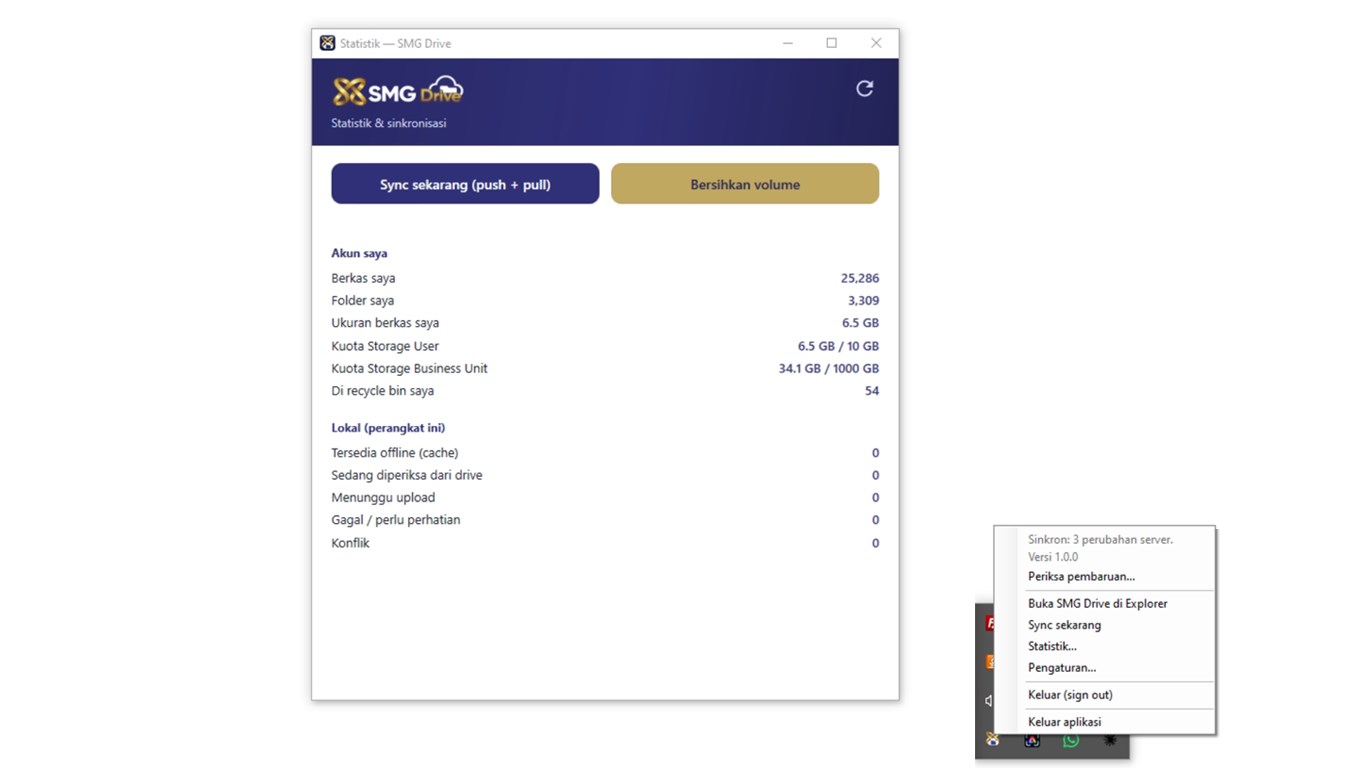Screen dimensions: 1366x768
Task: Start sync with "Sync sekarang (push + pull)" button
Action: (465, 184)
